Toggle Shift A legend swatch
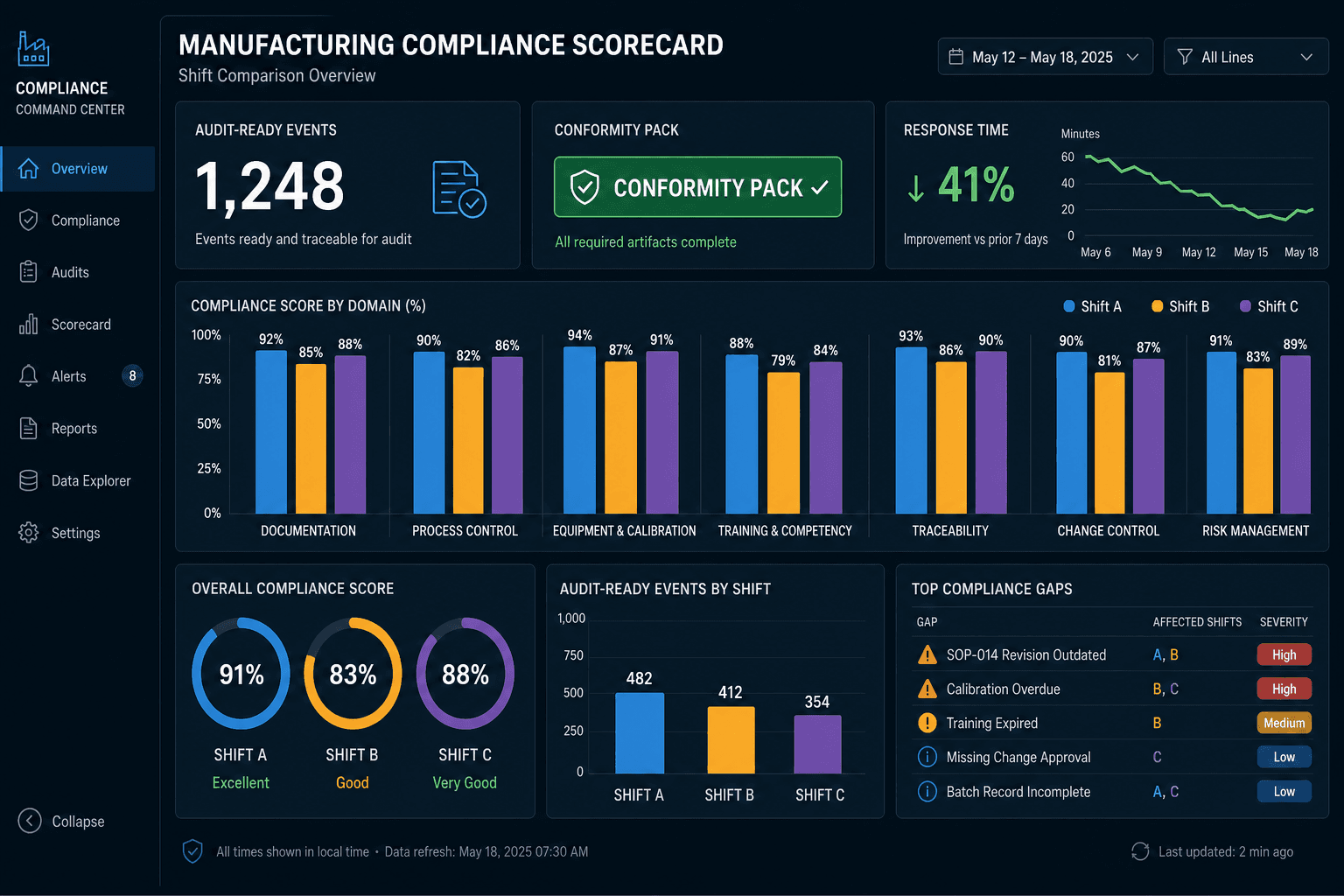The width and height of the screenshot is (1344, 896). 1068,306
